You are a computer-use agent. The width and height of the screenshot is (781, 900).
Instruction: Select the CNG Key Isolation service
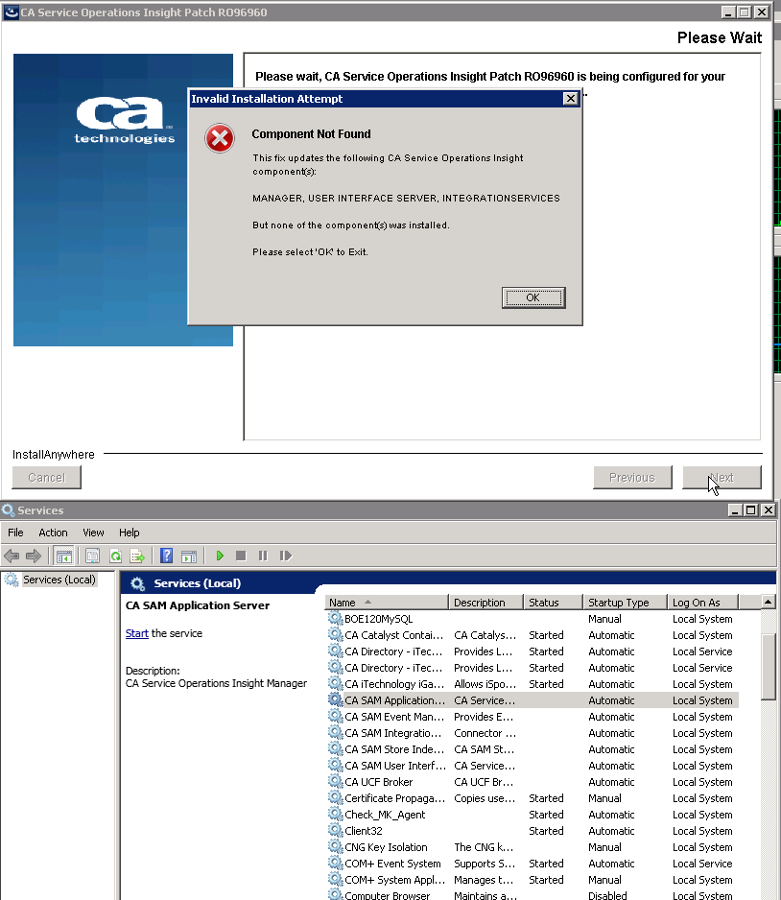(532, 847)
